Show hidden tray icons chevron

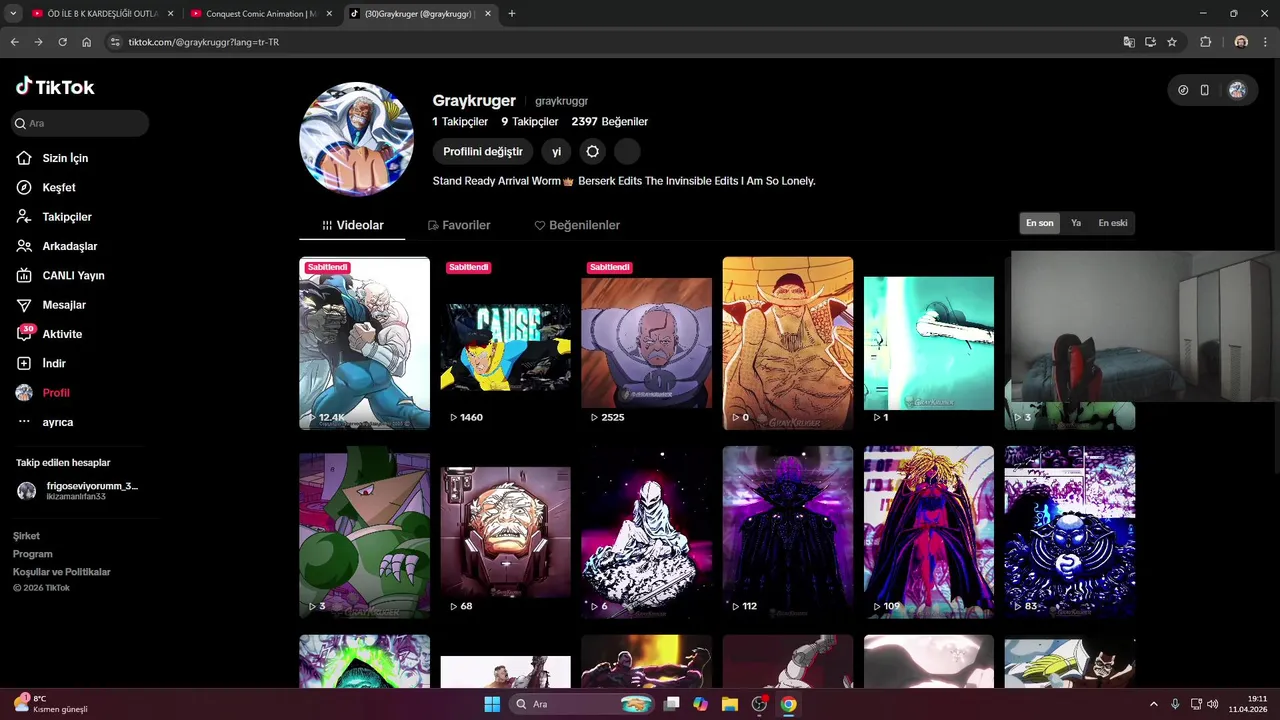click(x=1154, y=704)
